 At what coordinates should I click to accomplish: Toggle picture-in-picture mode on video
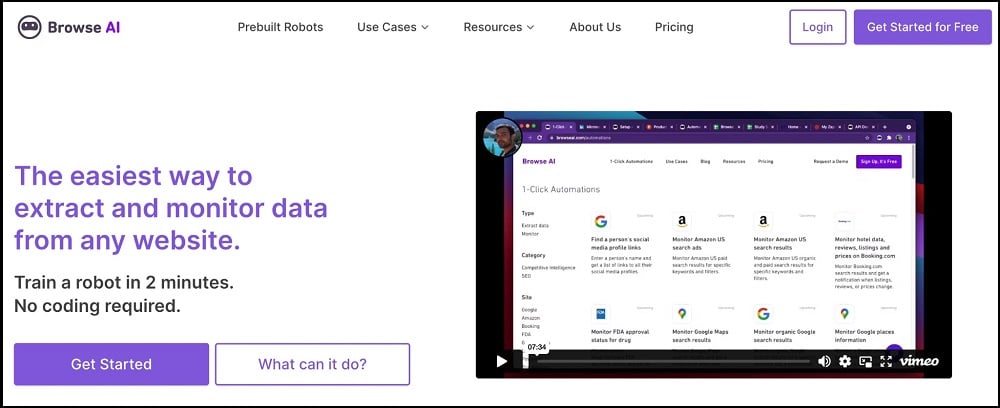pyautogui.click(x=865, y=361)
